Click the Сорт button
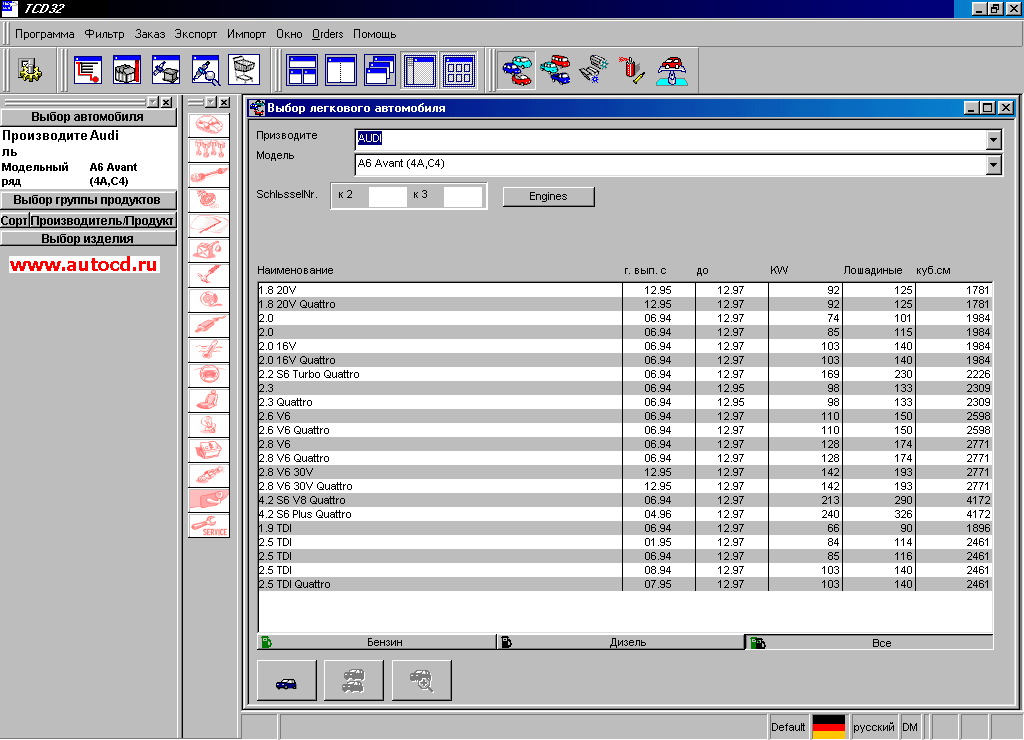This screenshot has height=740, width=1024. pos(14,220)
